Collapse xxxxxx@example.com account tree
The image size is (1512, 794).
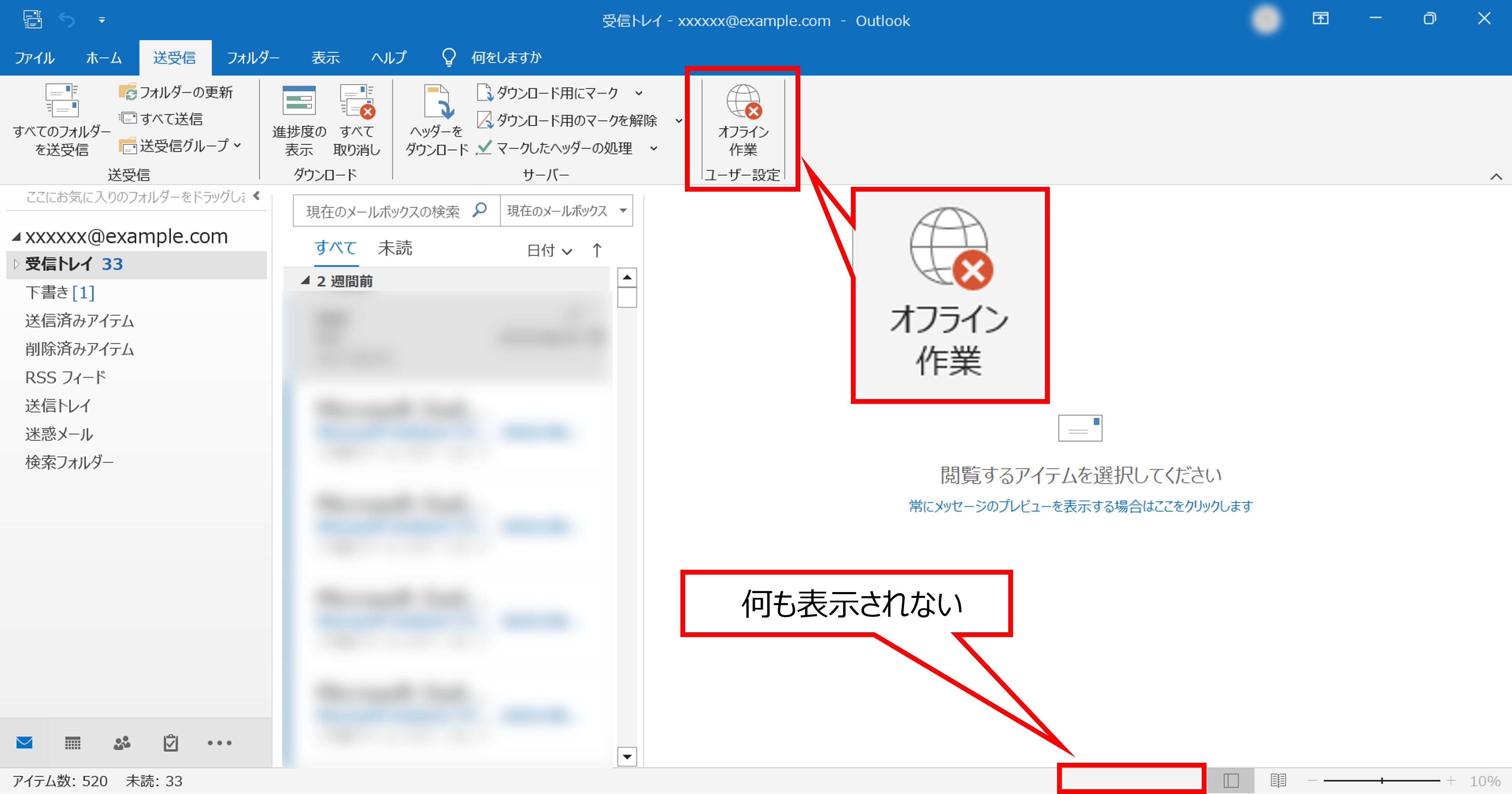16,237
